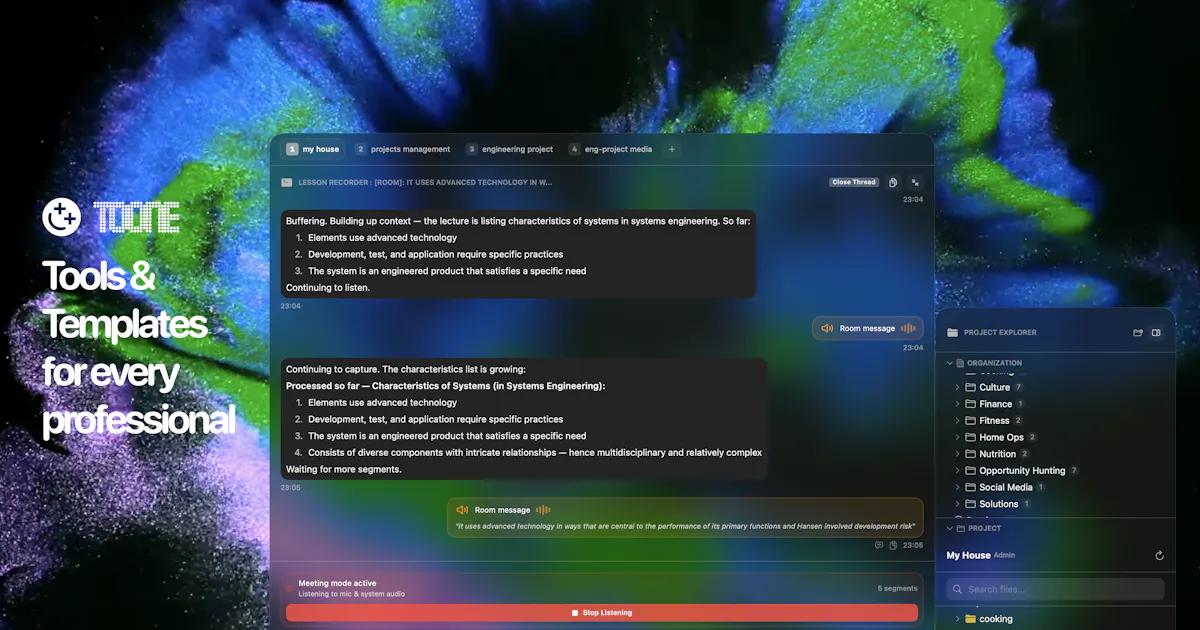1200x630 pixels.
Task: Toggle the side panel layout icon in Project Explorer
Action: 1156,332
